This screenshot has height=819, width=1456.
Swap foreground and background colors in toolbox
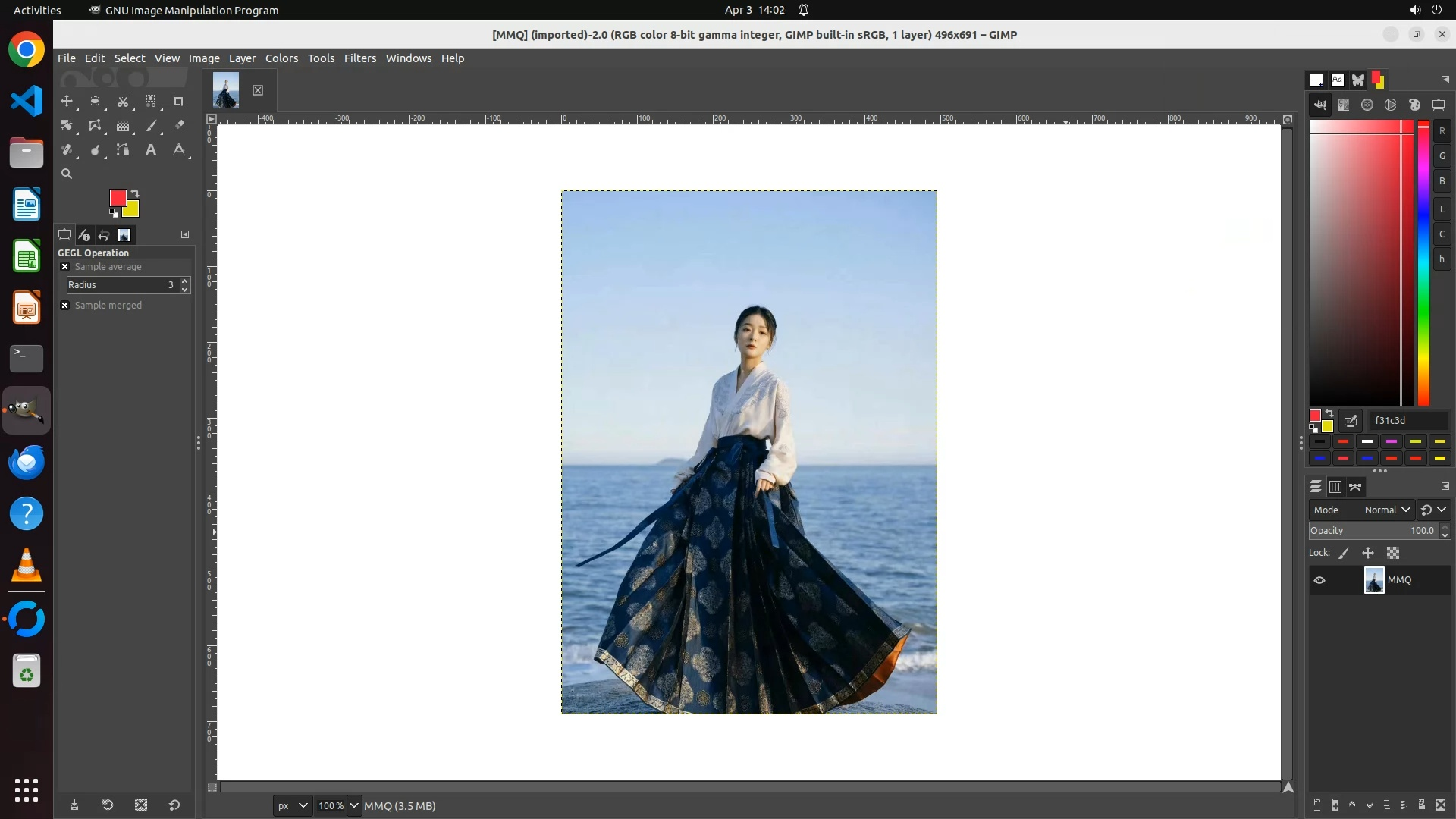click(136, 193)
